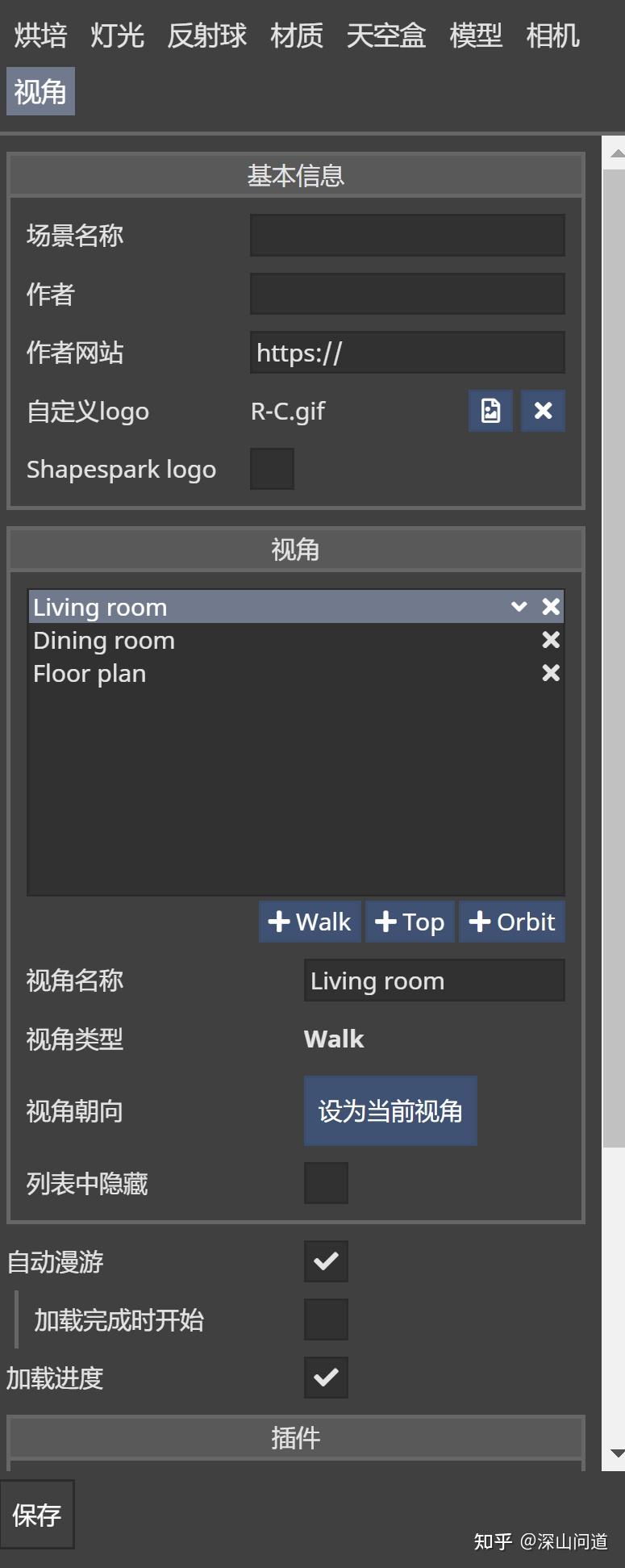Viewport: 625px width, 1568px height.
Task: Delete the Living room viewpoint
Action: tap(551, 606)
